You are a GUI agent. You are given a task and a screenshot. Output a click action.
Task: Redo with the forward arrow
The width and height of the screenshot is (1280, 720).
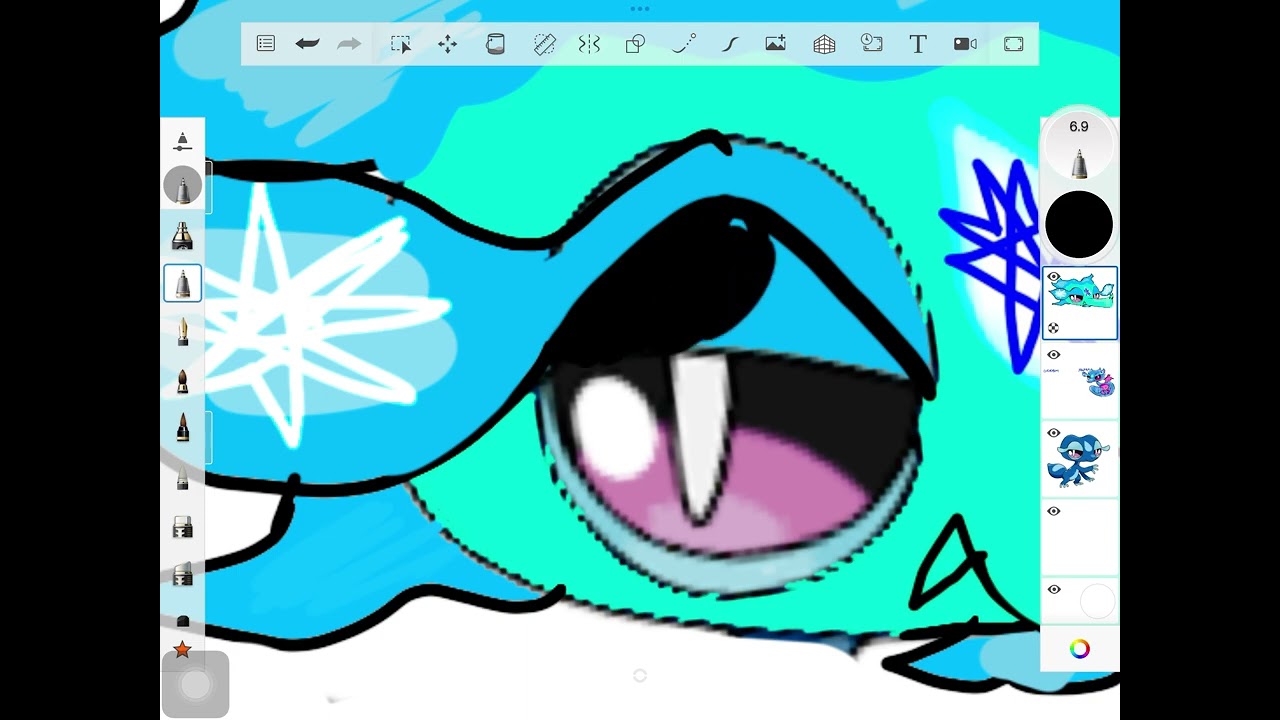pyautogui.click(x=349, y=44)
